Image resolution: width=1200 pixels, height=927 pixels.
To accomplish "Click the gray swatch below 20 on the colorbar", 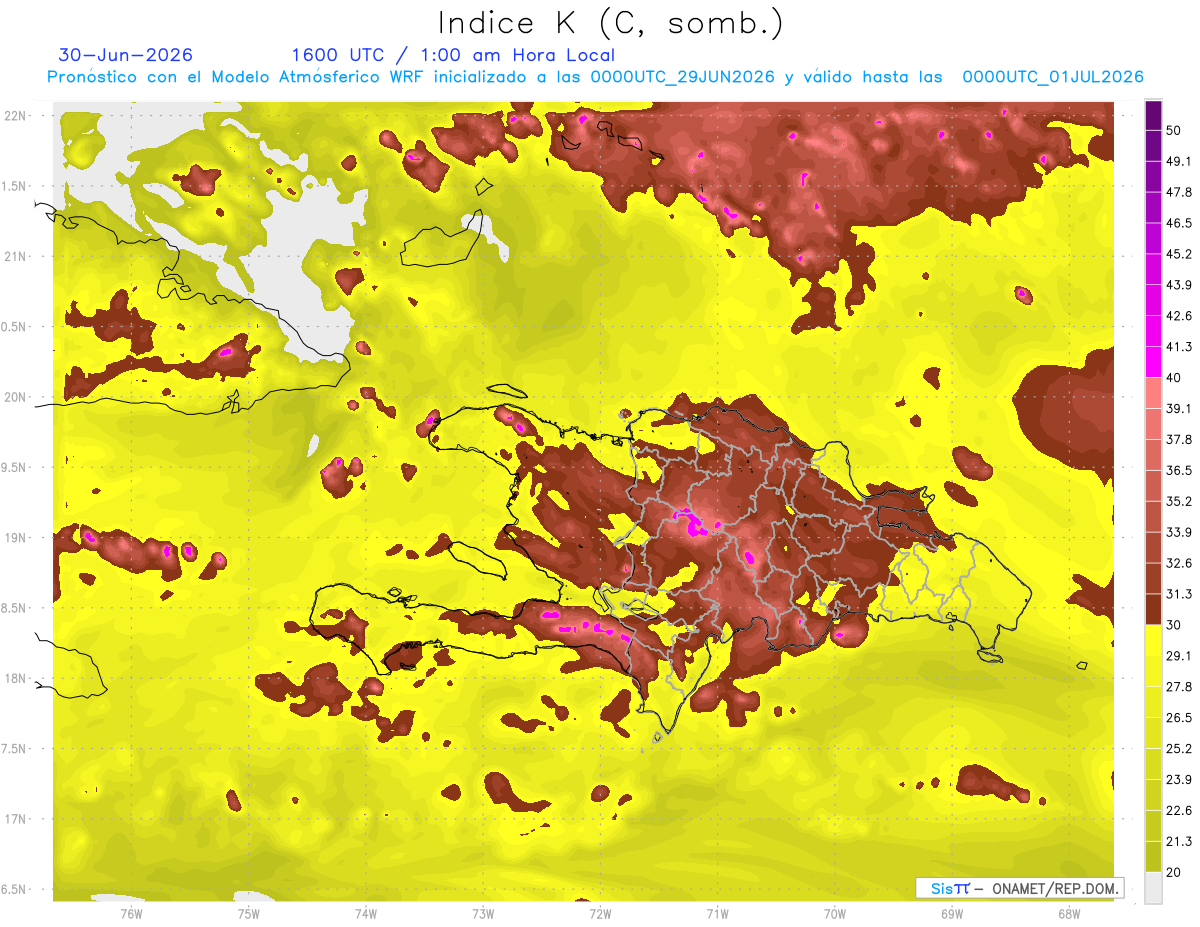I will [x=1153, y=888].
